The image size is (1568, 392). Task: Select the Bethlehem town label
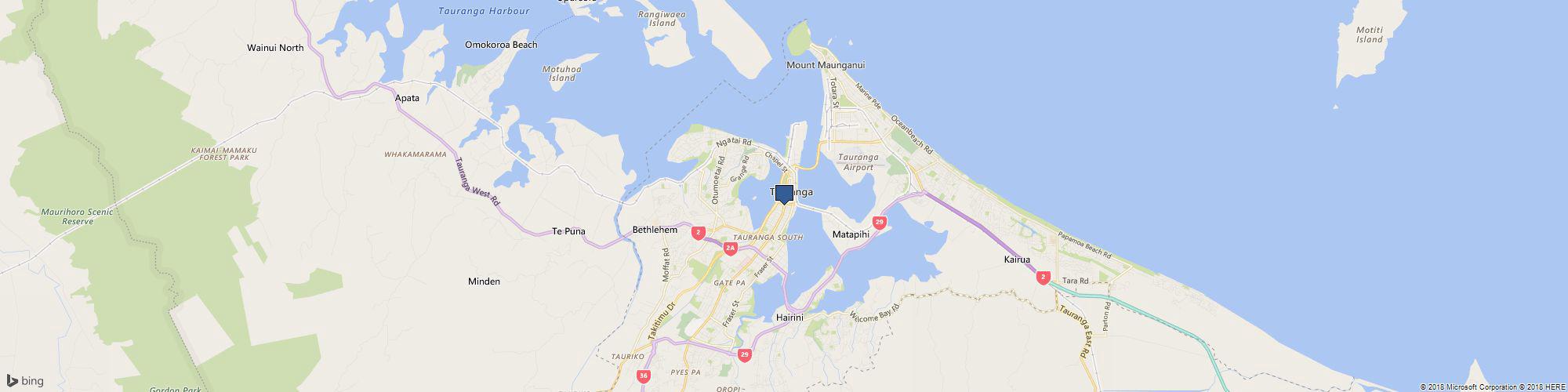(x=655, y=230)
